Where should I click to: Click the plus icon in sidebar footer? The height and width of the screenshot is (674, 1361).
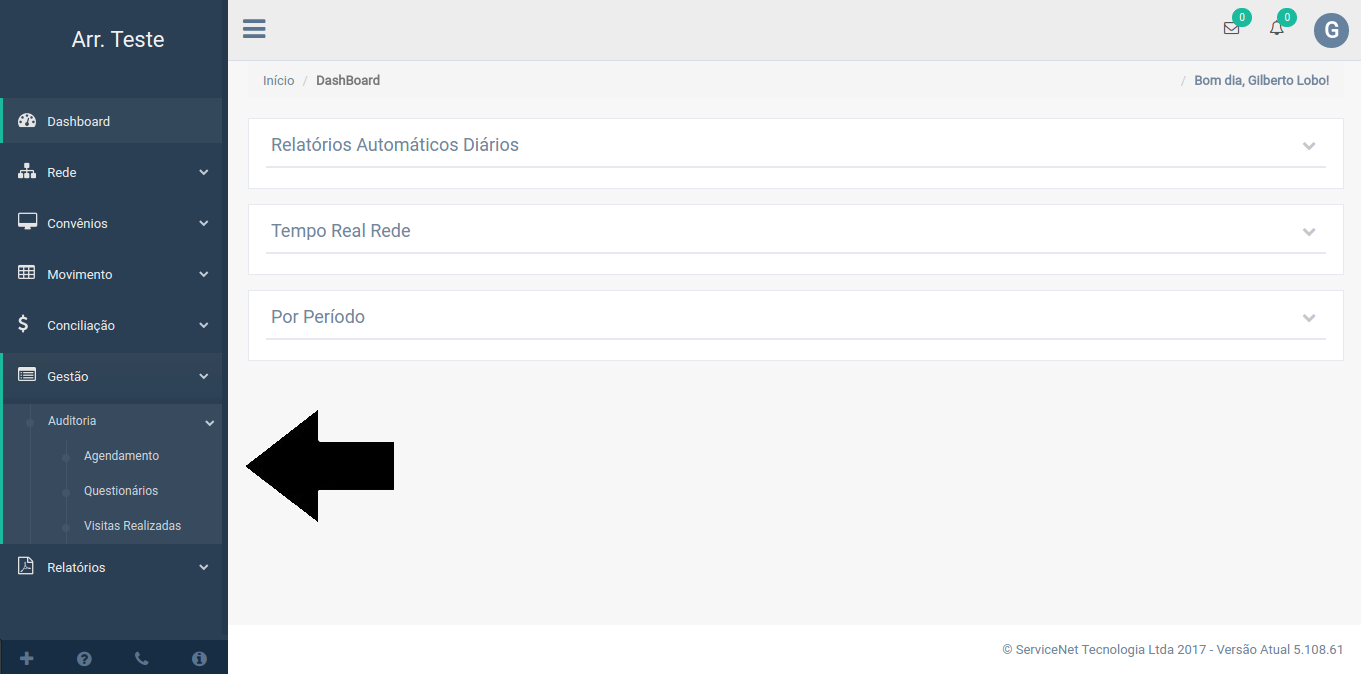27,658
